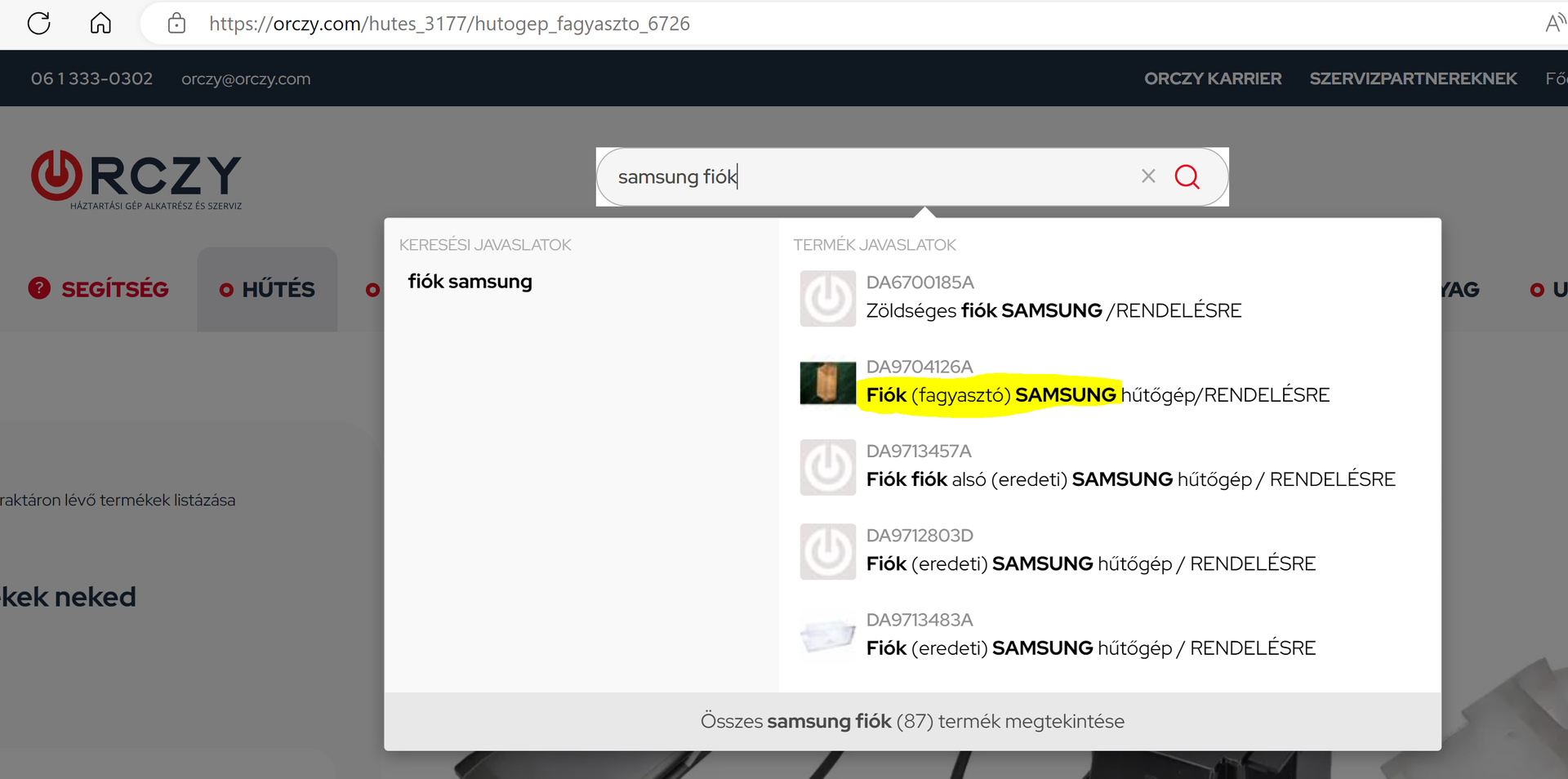Viewport: 1568px width, 779px height.
Task: Open thumbnail for product DA9713483A
Action: tap(827, 636)
